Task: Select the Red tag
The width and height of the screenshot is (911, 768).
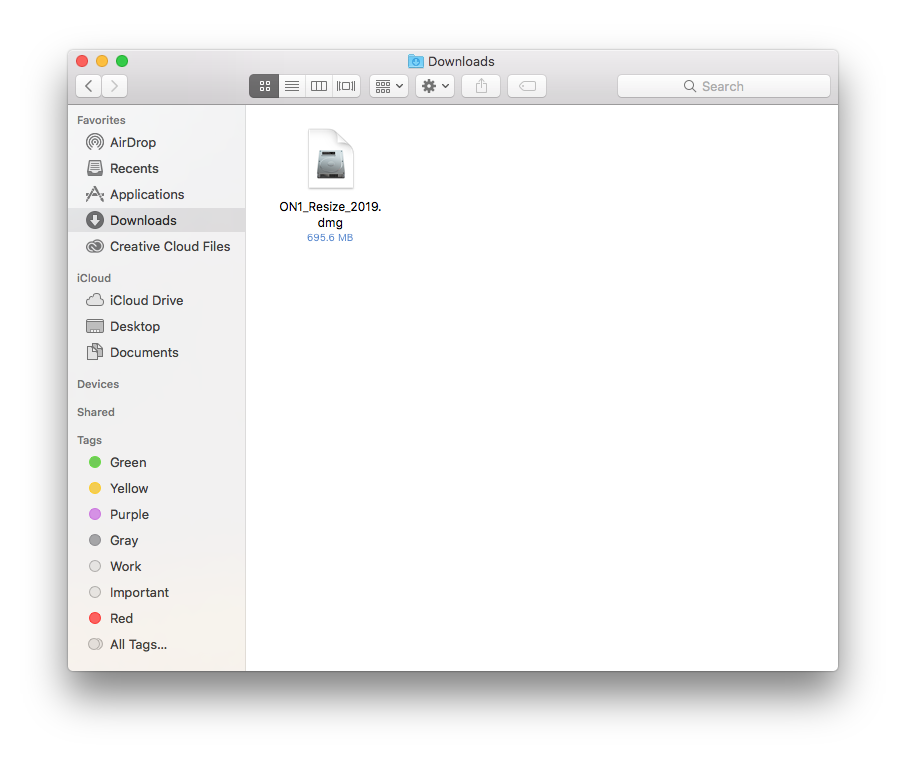Action: click(156, 619)
